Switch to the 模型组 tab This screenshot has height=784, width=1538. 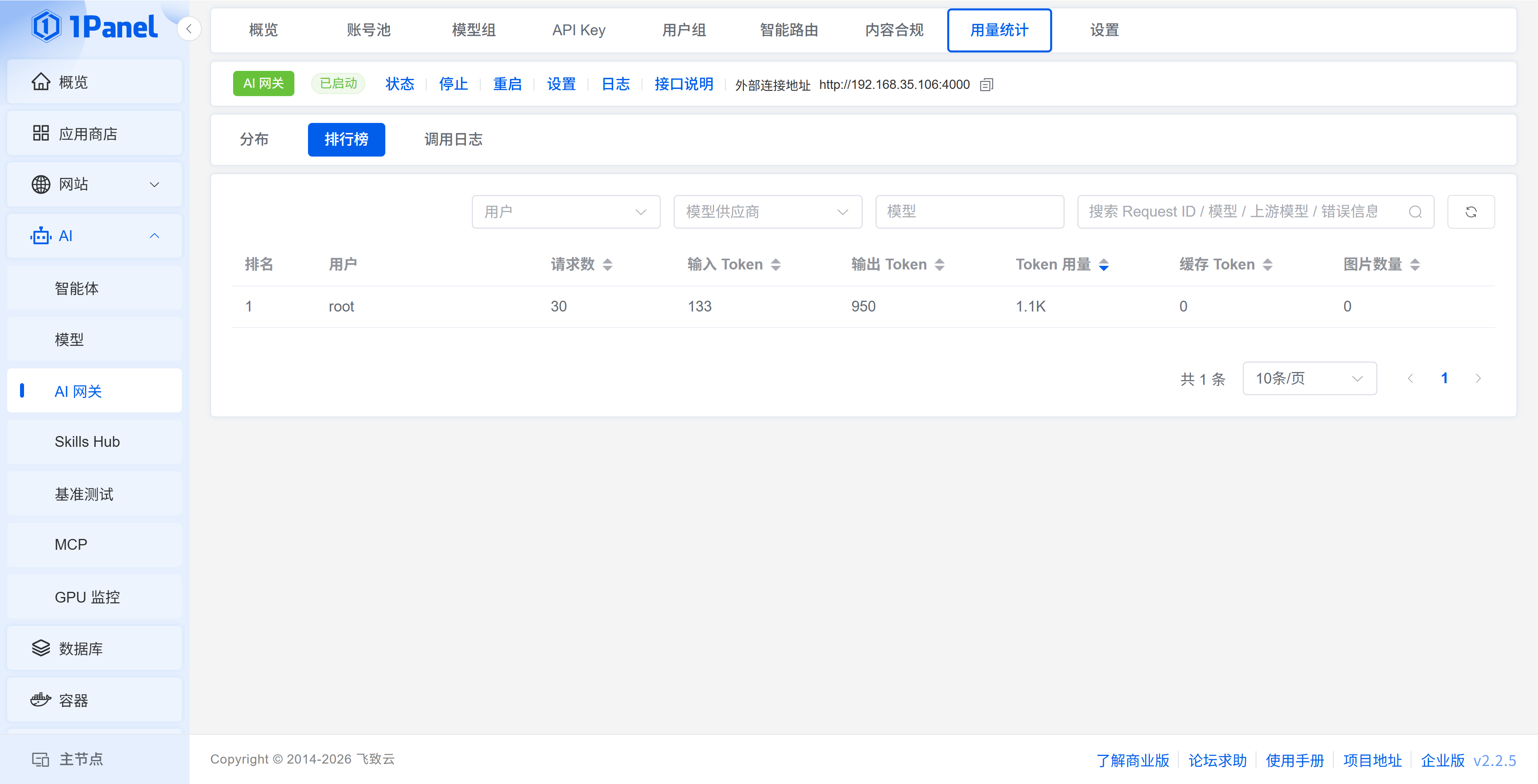click(473, 30)
